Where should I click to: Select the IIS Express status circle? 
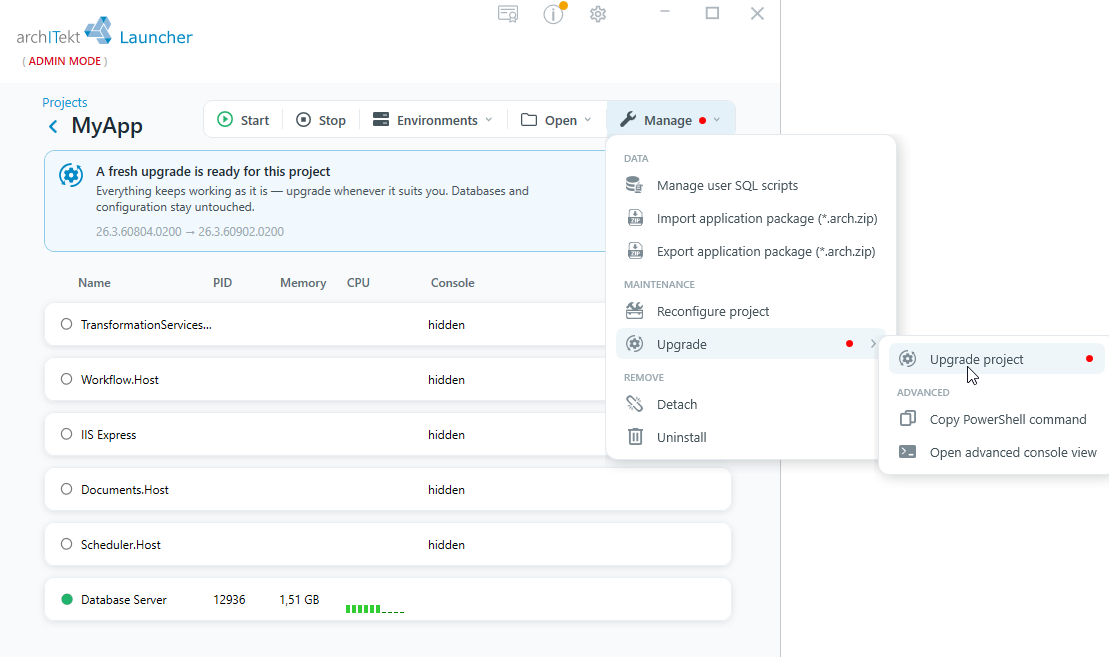point(66,434)
